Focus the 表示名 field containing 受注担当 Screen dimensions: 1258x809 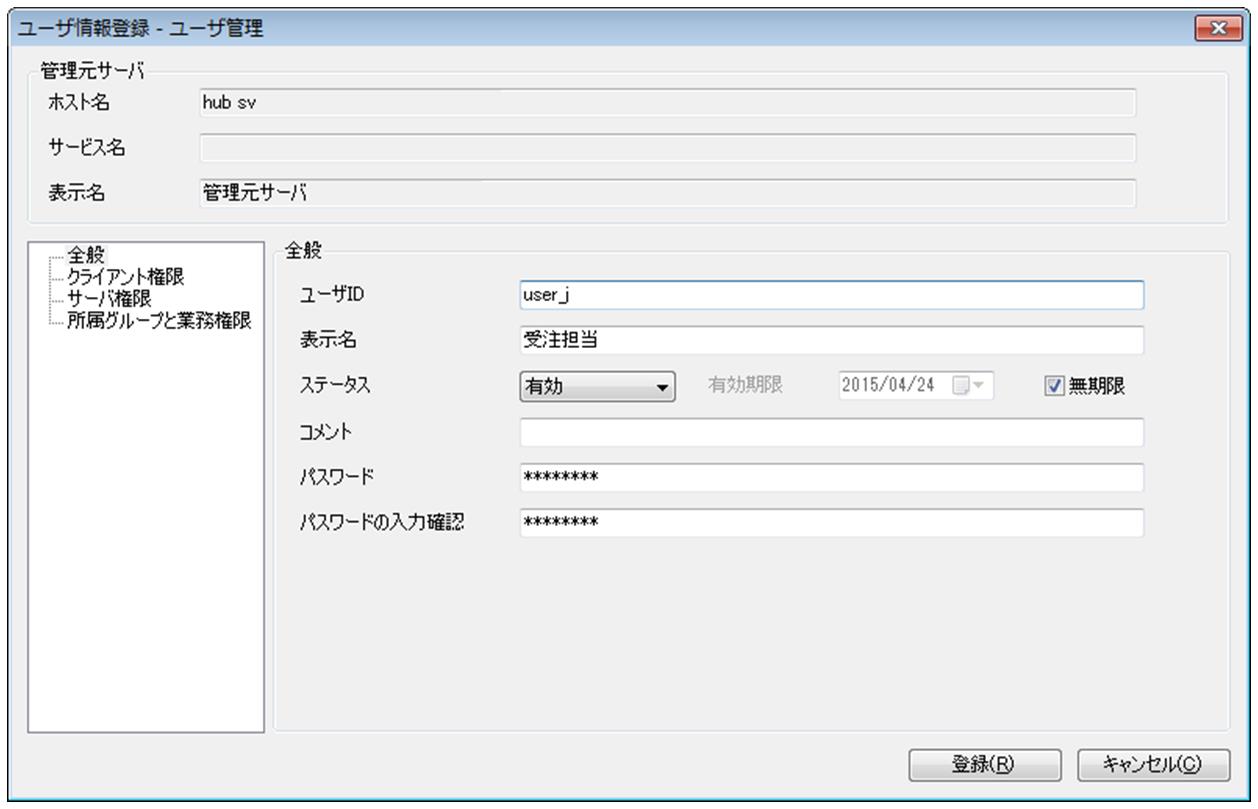pos(830,341)
